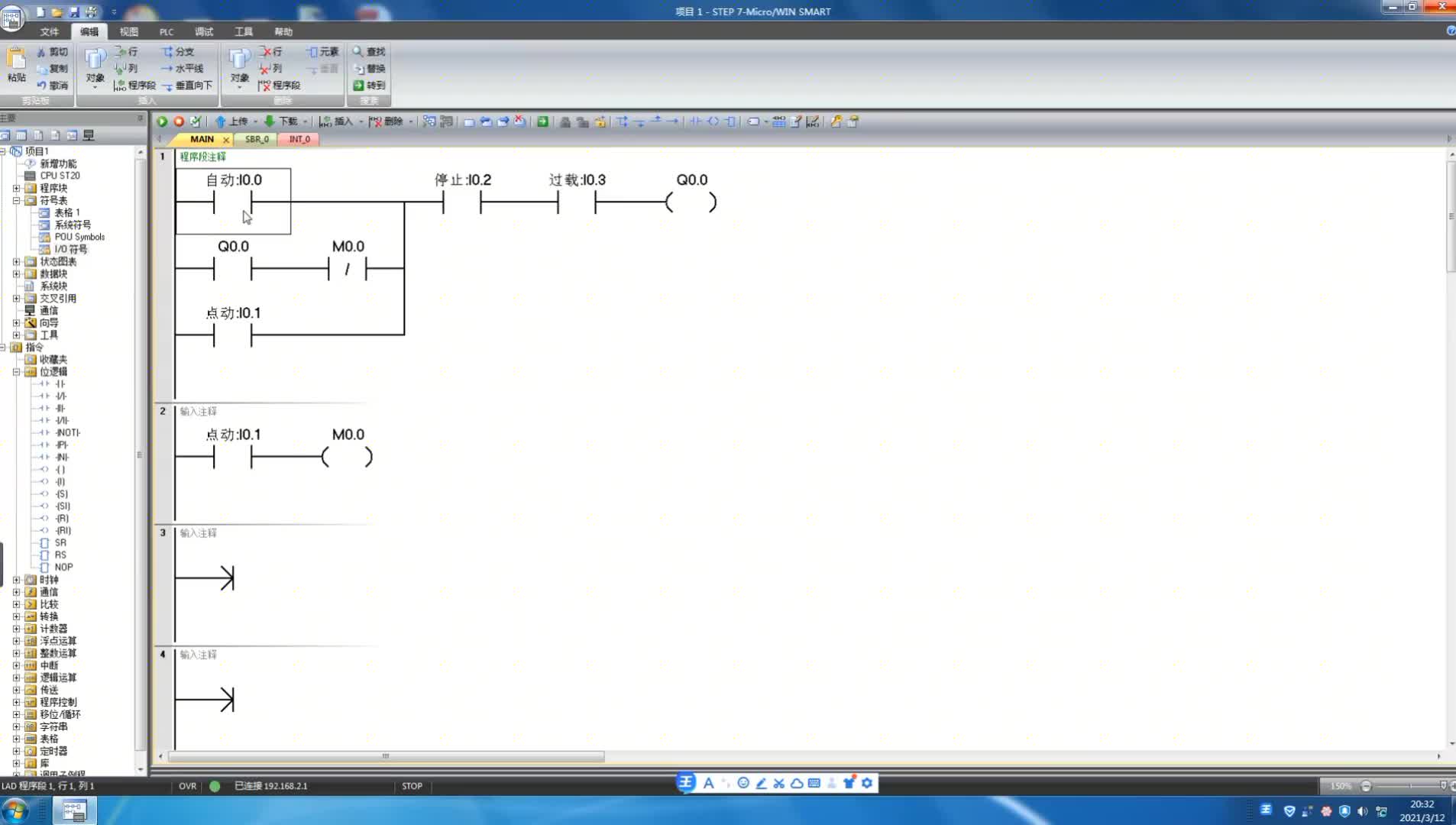Toggle the OVR overwrite mode indicator
This screenshot has height=825, width=1456.
187,786
